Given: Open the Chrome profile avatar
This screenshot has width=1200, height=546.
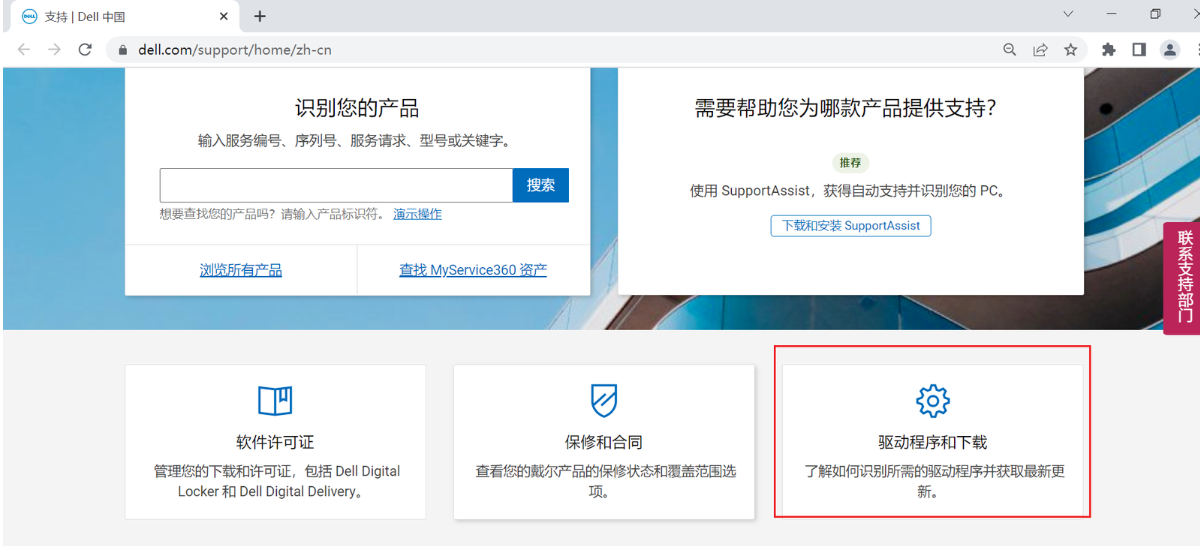Looking at the screenshot, I should pyautogui.click(x=1170, y=49).
